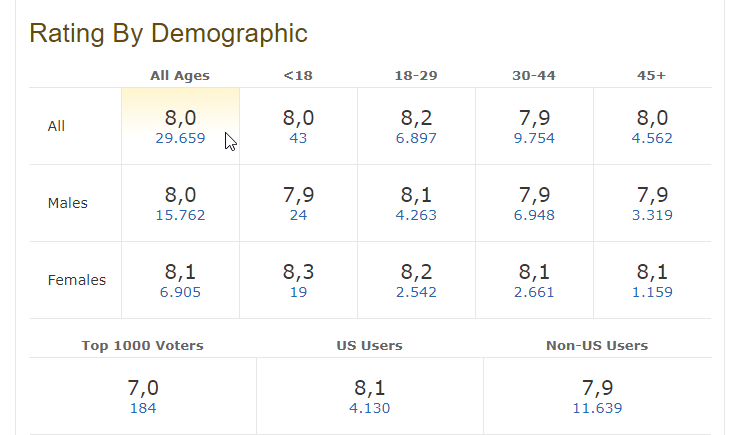Screen dimensions: 741x435
Task: Open Females 18-29 count 2.542
Action: pyautogui.click(x=416, y=292)
